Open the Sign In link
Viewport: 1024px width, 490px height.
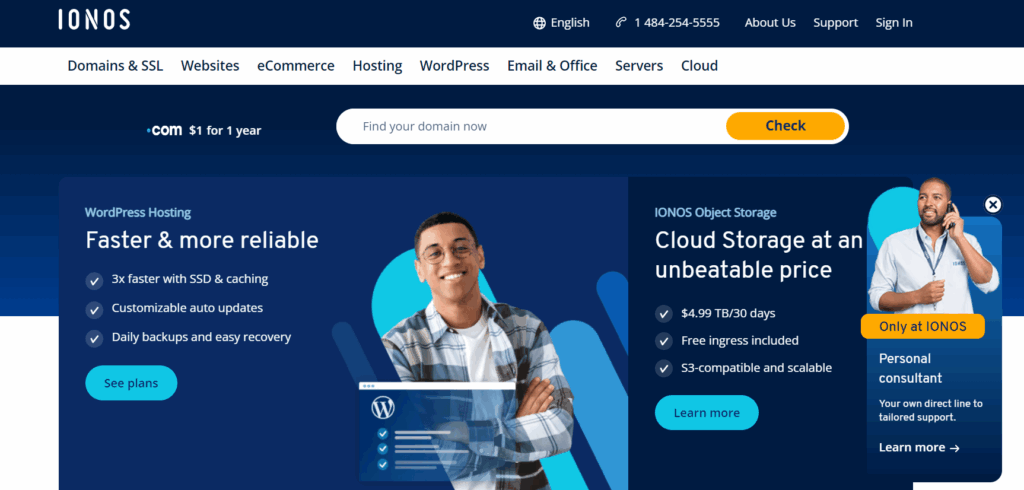(x=894, y=23)
